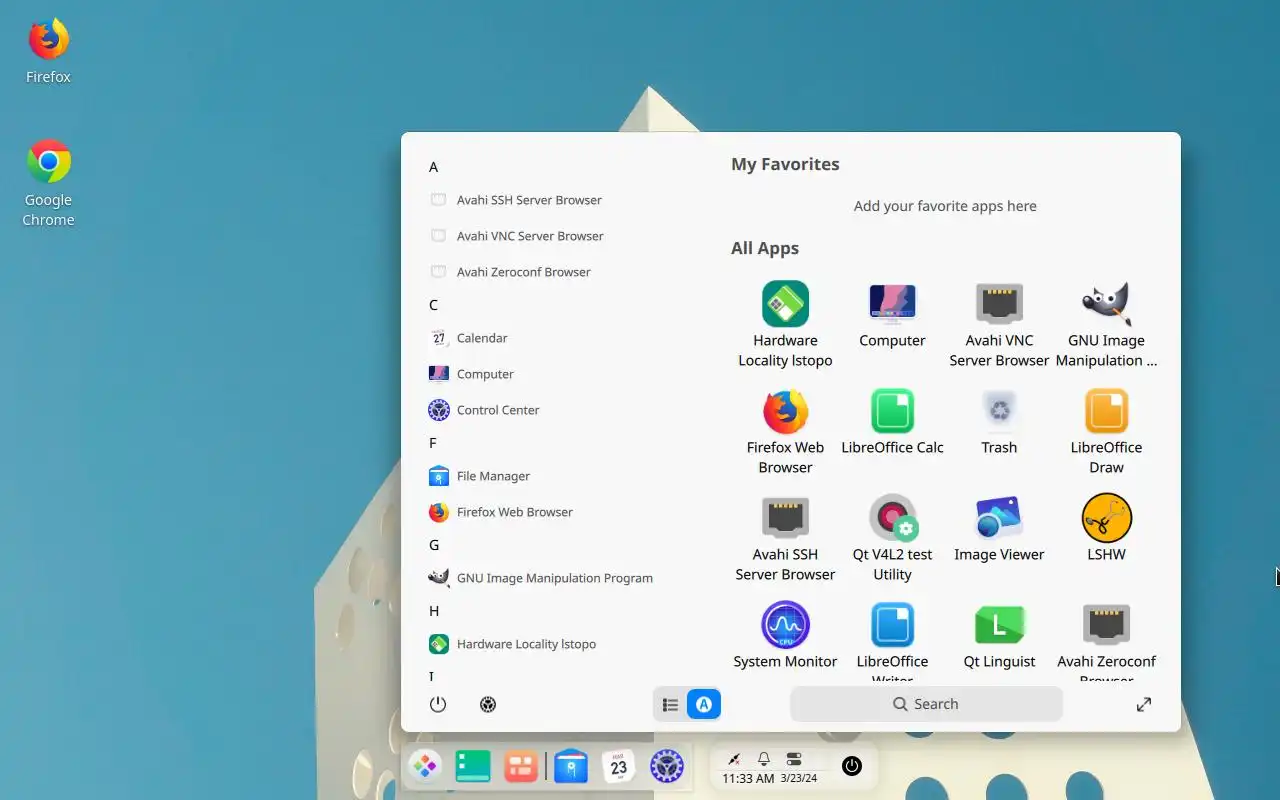Switch to category list view mode
The image size is (1280, 800).
pos(670,704)
